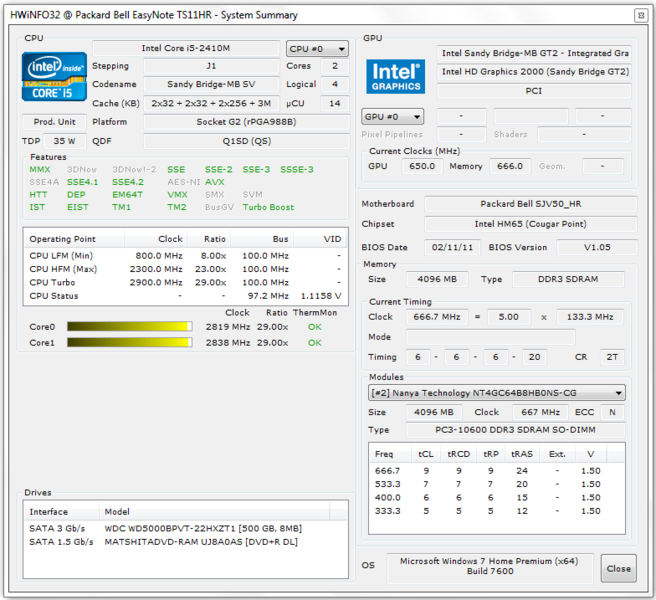Screen dimensions: 656x600
Task: Click the cache size field 2x32 + 2x32
Action: pyautogui.click(x=211, y=103)
